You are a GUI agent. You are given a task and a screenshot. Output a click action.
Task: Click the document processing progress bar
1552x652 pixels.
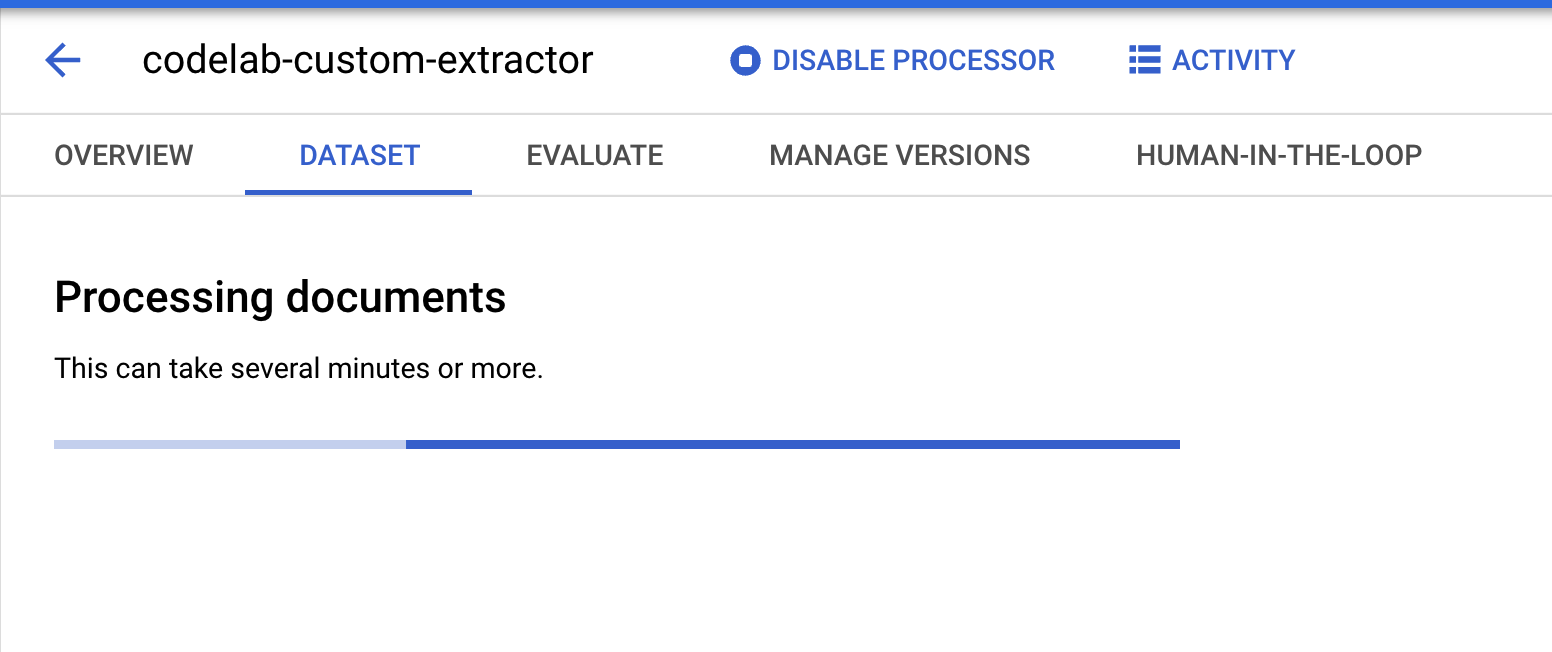616,443
